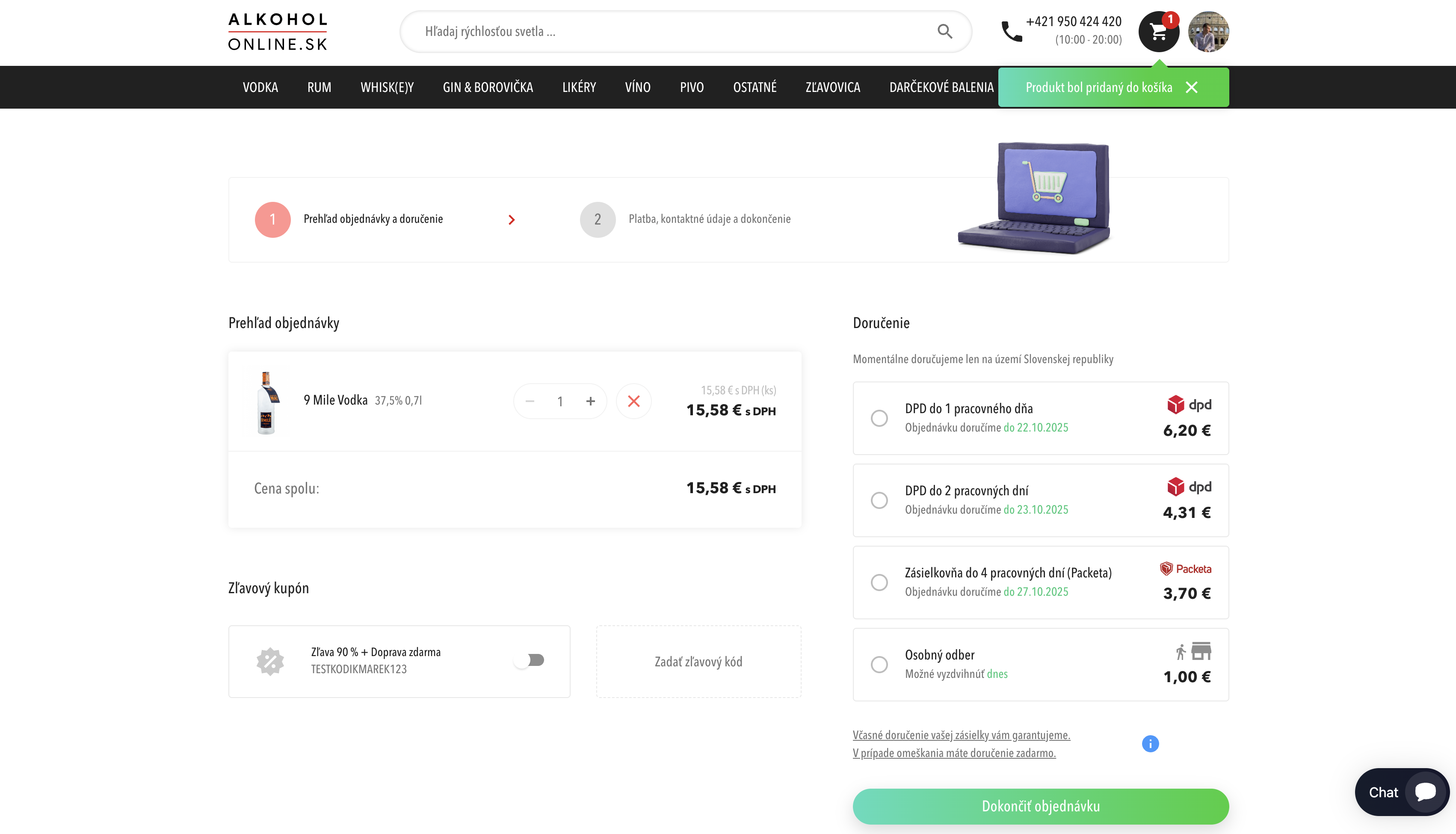Viewport: 1456px width, 834px height.
Task: Click red chevron after step one
Action: click(512, 220)
